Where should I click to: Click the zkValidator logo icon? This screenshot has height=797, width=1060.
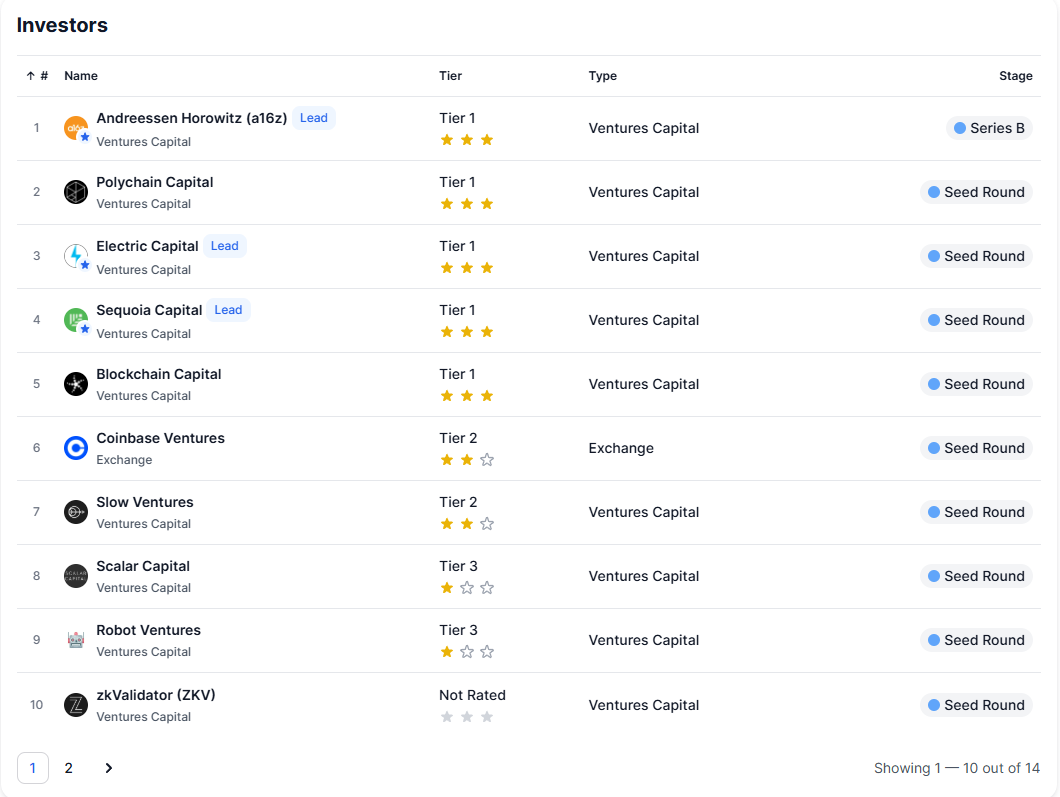[x=76, y=705]
